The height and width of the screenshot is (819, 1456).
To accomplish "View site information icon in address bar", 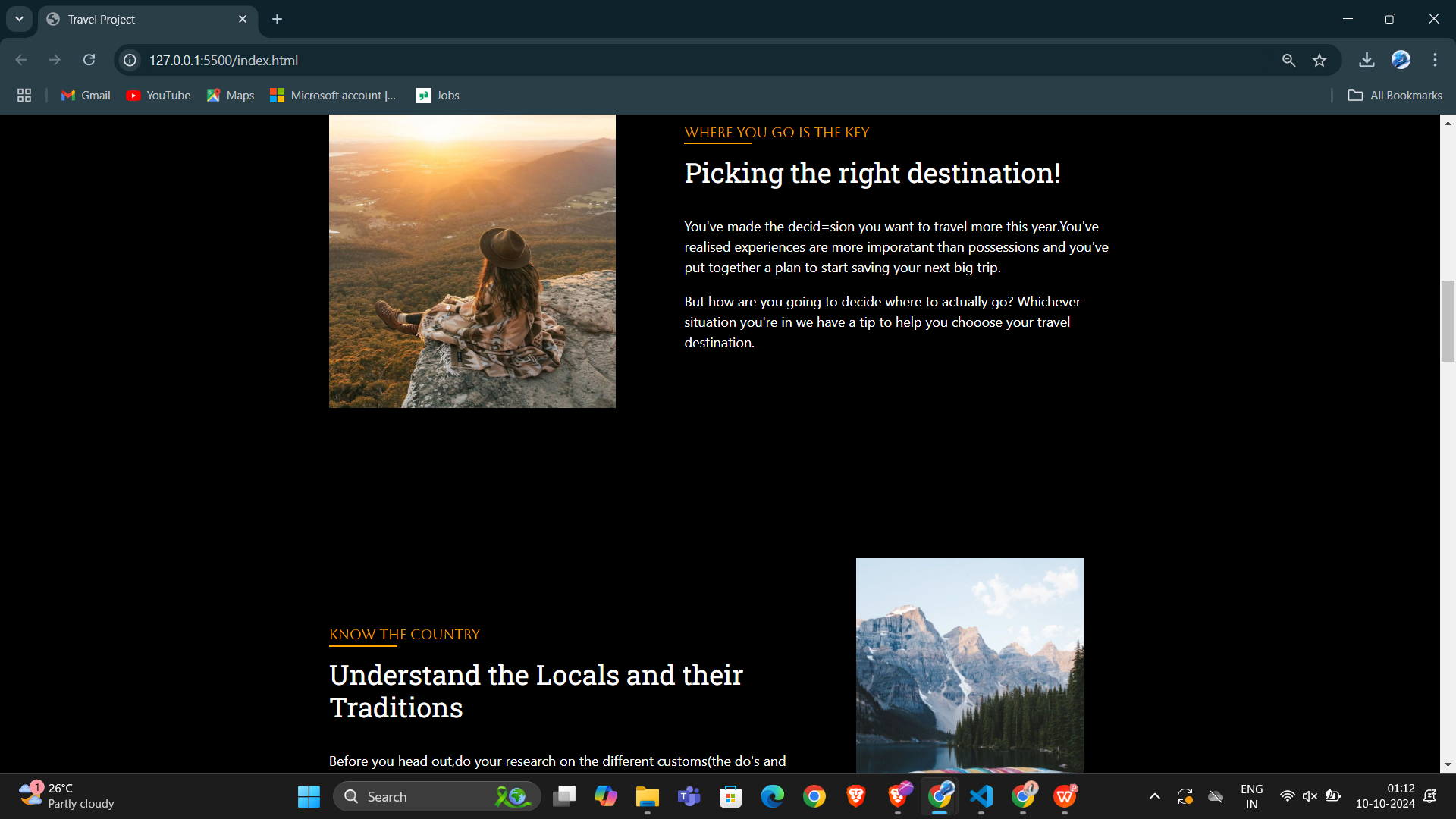I will coord(130,60).
